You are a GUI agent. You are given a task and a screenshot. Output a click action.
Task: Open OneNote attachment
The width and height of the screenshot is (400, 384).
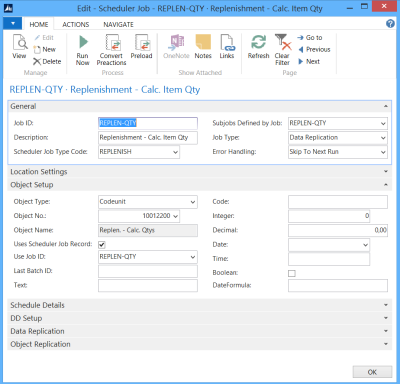point(176,47)
